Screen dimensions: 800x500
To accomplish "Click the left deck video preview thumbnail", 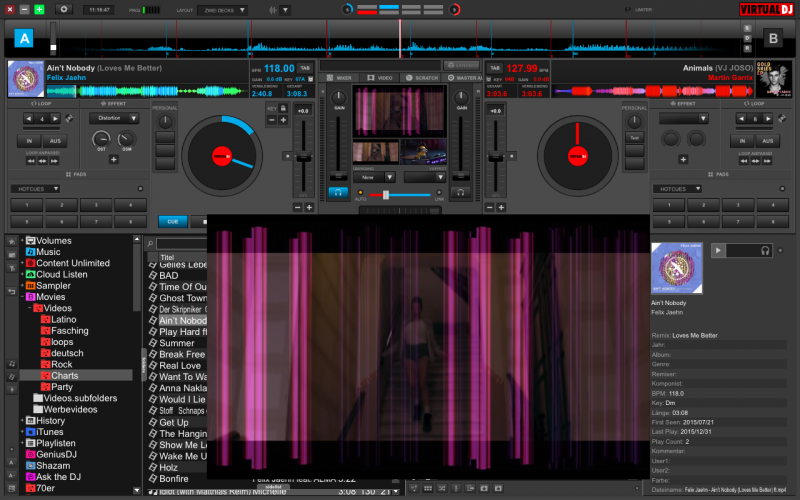I will pos(376,152).
